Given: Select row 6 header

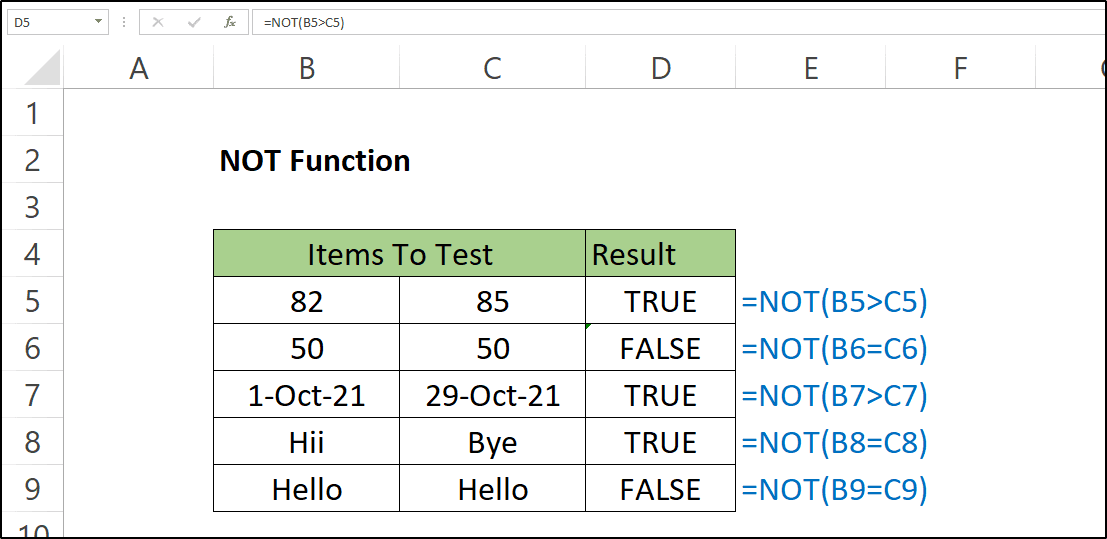Looking at the screenshot, I should coord(32,348).
